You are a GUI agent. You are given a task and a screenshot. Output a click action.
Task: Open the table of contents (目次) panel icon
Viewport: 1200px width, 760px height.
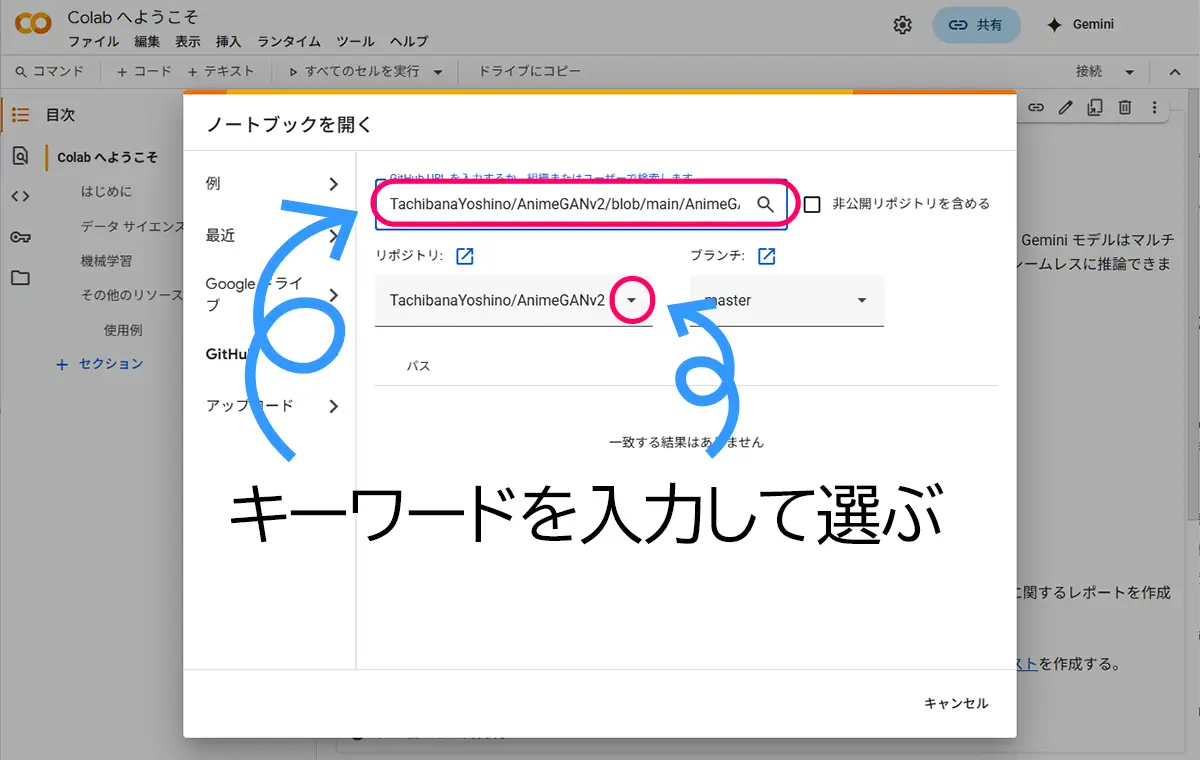(x=20, y=115)
